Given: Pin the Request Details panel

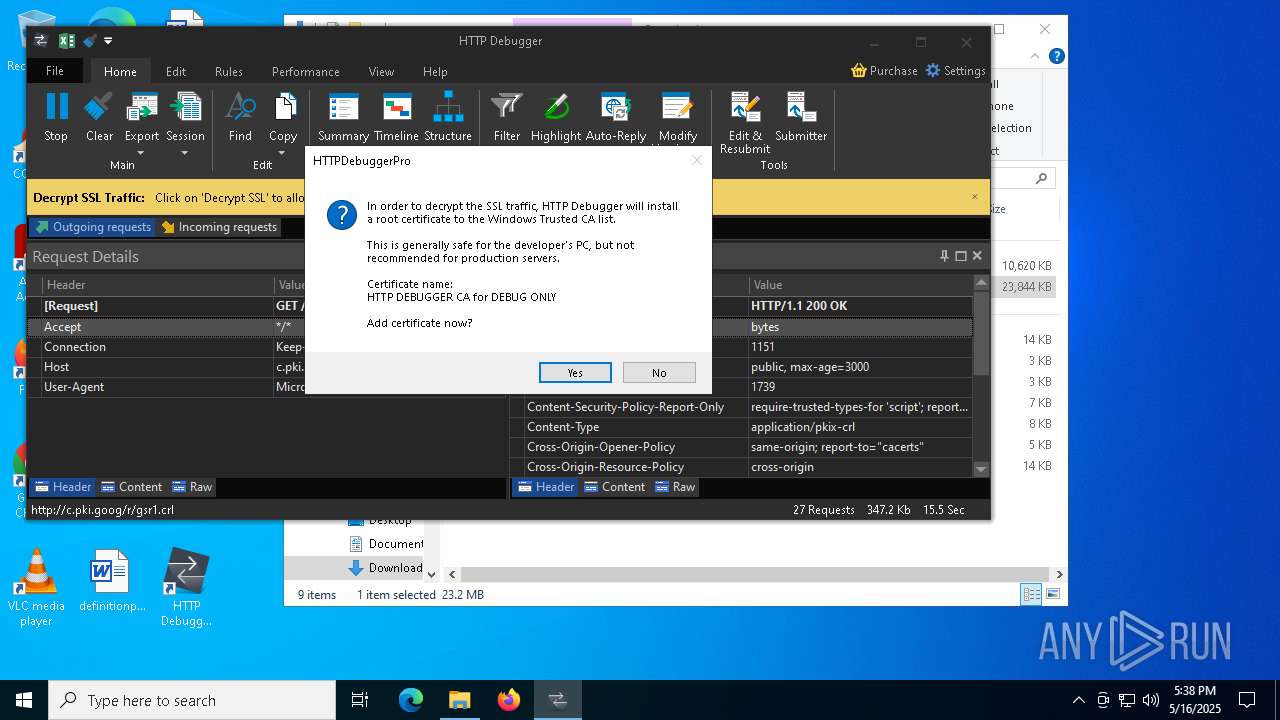Looking at the screenshot, I should point(944,256).
